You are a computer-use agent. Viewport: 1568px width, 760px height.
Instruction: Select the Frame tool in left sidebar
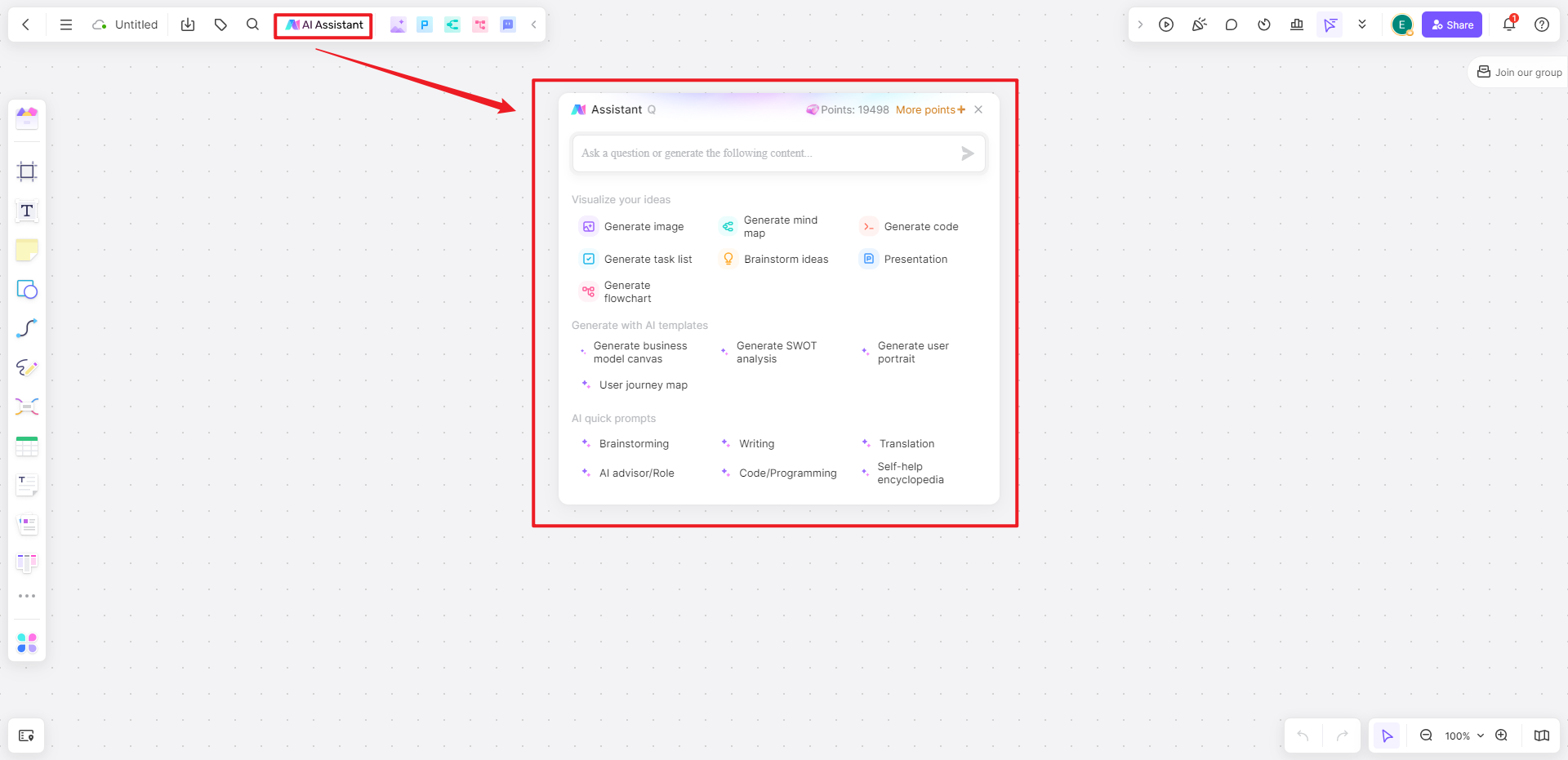click(27, 171)
